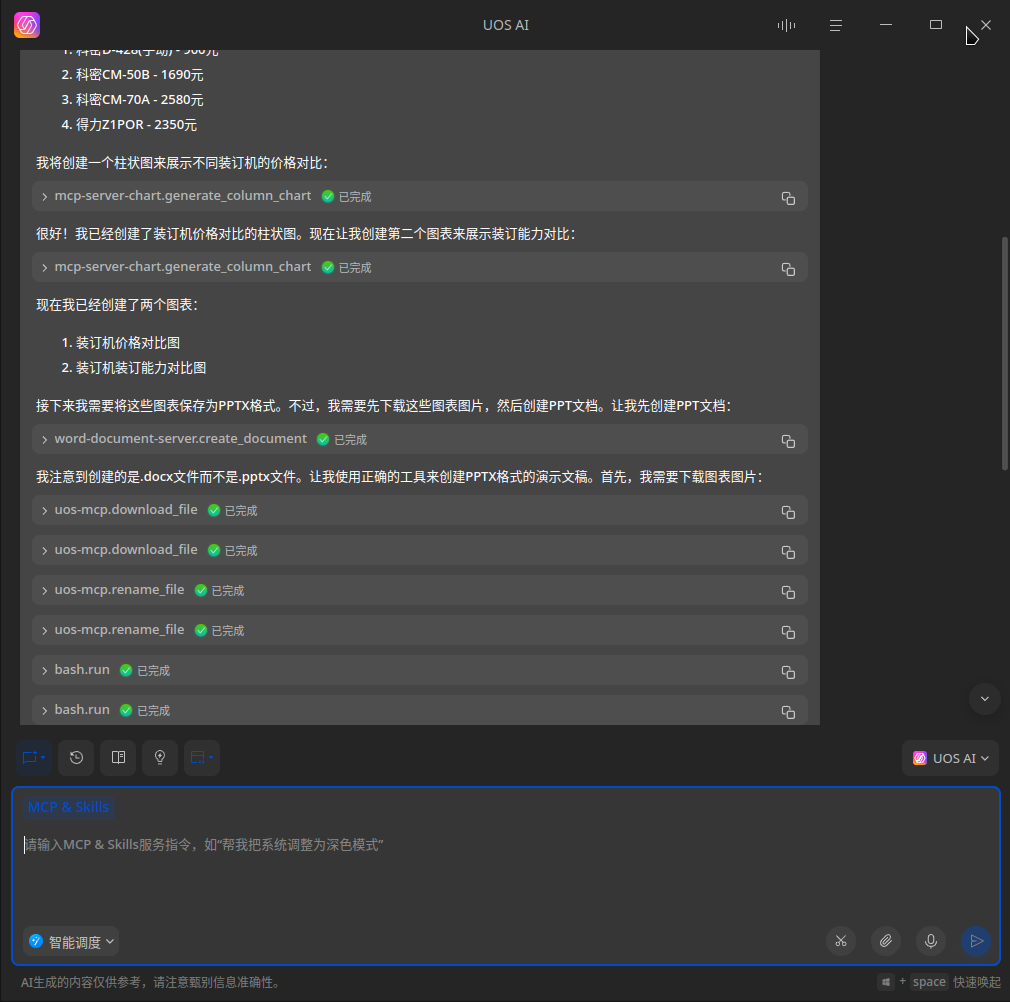Copy the first bash.run result
Viewport: 1010px width, 1002px height.
(788, 672)
